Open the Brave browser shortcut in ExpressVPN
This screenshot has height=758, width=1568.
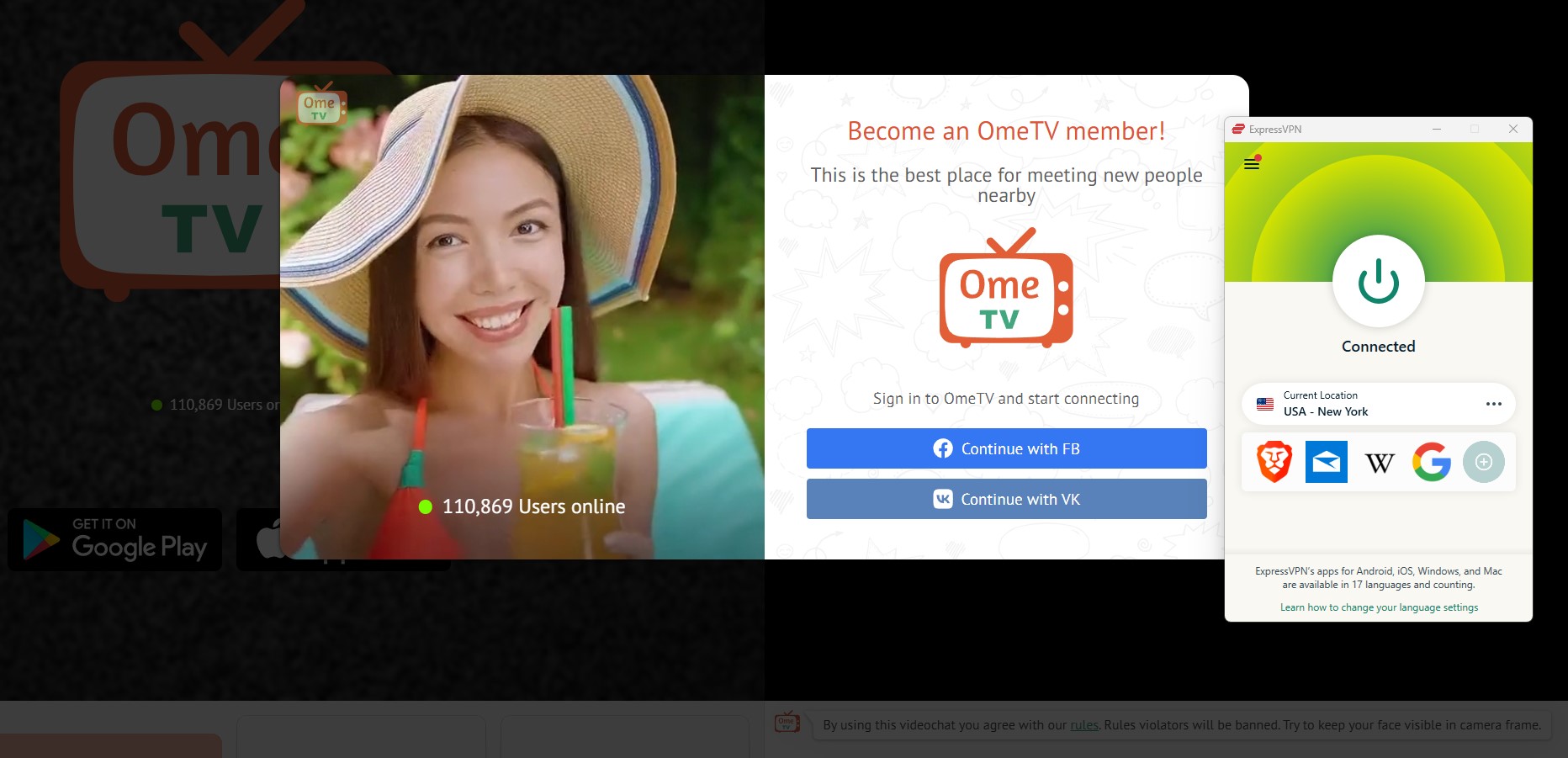(1273, 461)
